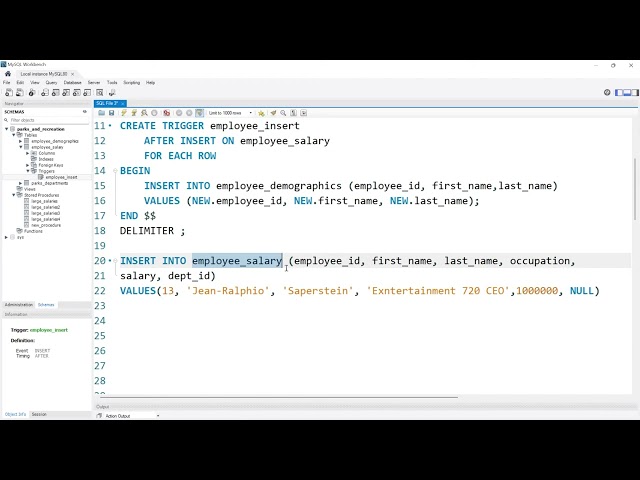Beautify the SQL with the broom icon
Screen dimensions: 640x480
pyautogui.click(x=273, y=113)
